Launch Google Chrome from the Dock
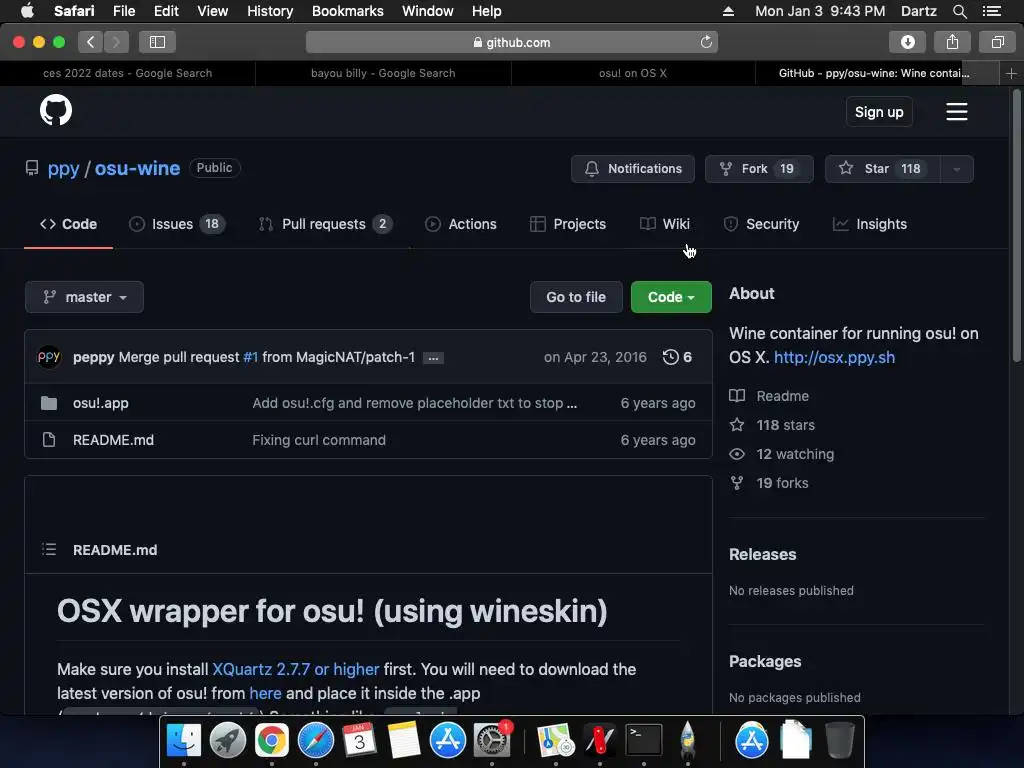The image size is (1024, 768). (272, 741)
